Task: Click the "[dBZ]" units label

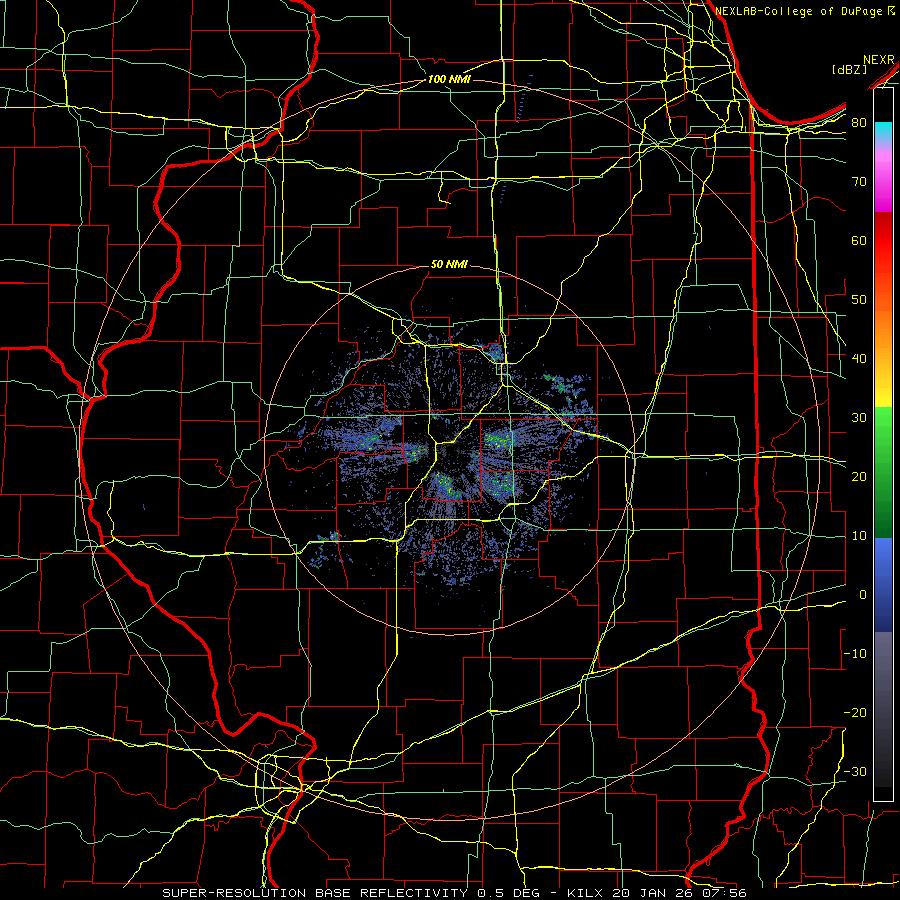Action: [849, 69]
